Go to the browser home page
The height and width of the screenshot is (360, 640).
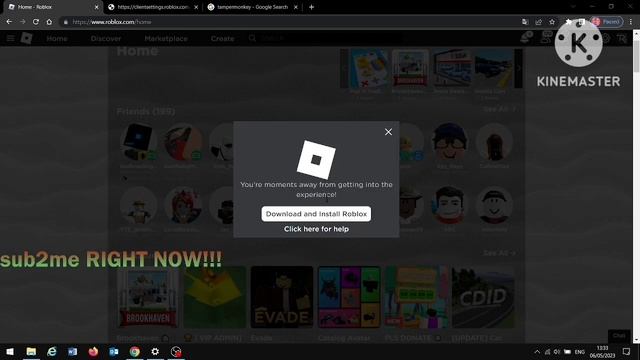click(49, 22)
